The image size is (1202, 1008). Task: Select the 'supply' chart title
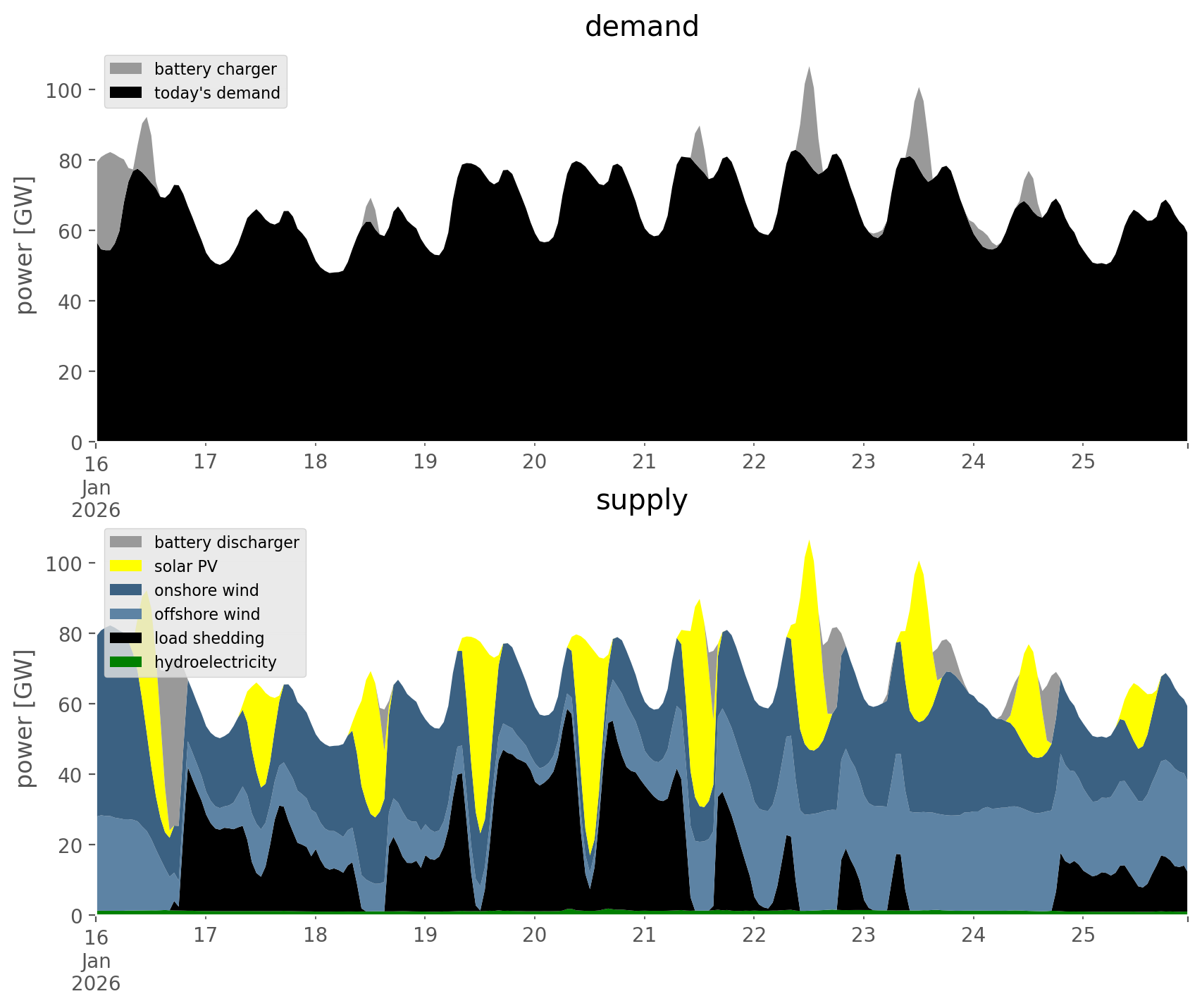click(641, 500)
